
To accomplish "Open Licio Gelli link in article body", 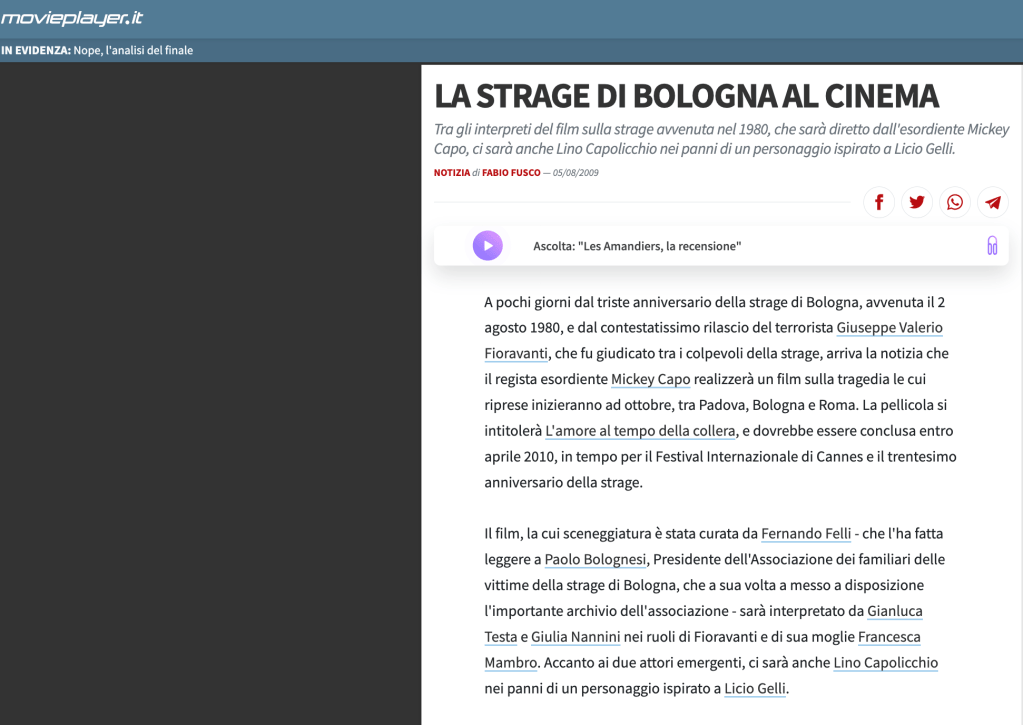I will [x=756, y=689].
